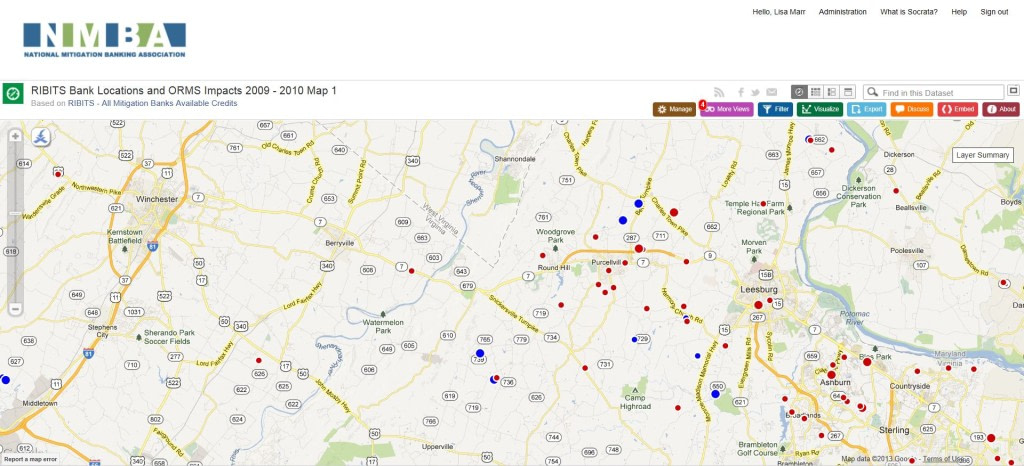Switch to table grid view

click(815, 92)
